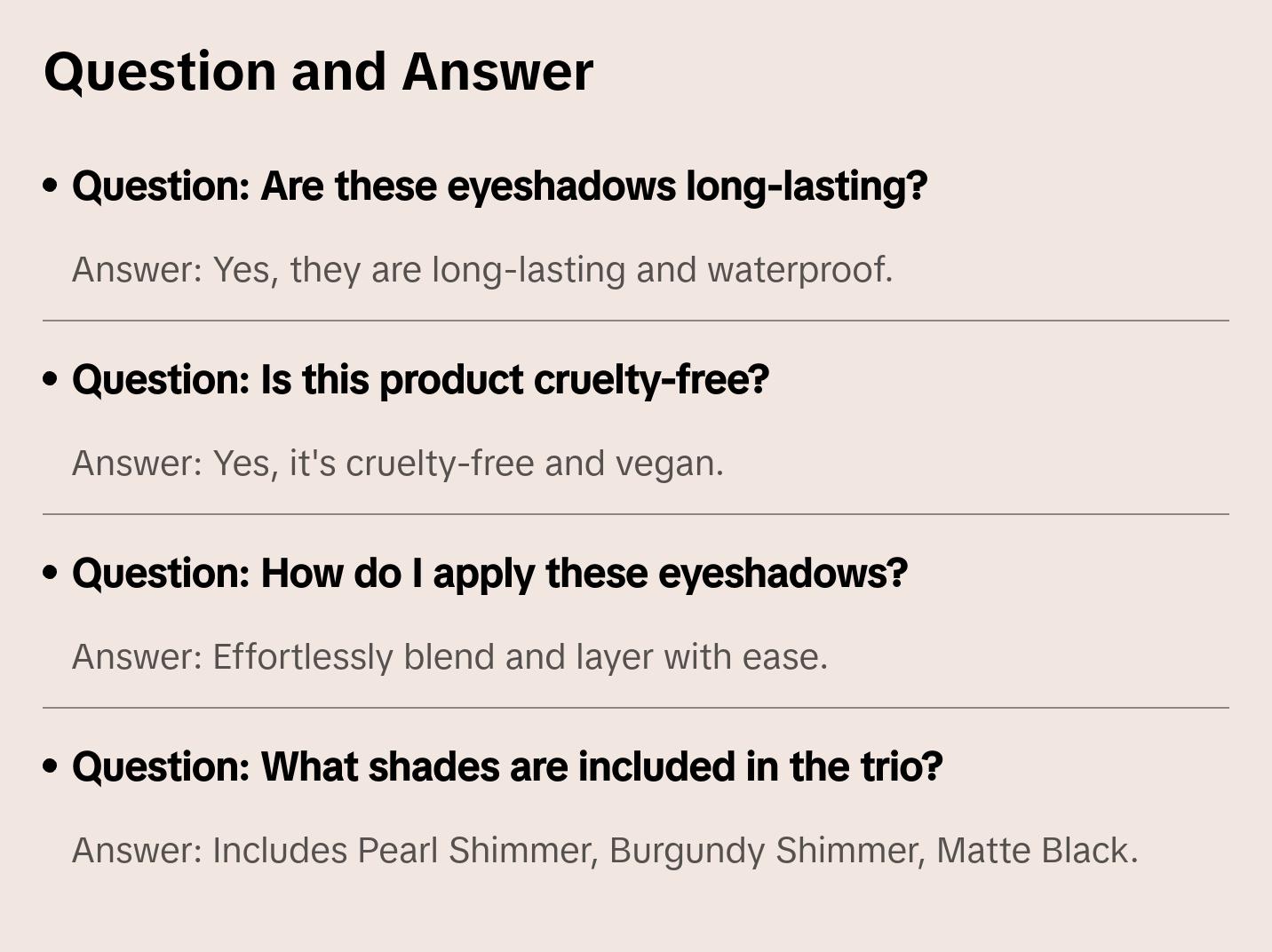The image size is (1272, 952).
Task: Click the word "Includes" in the shades answer
Action: (280, 851)
